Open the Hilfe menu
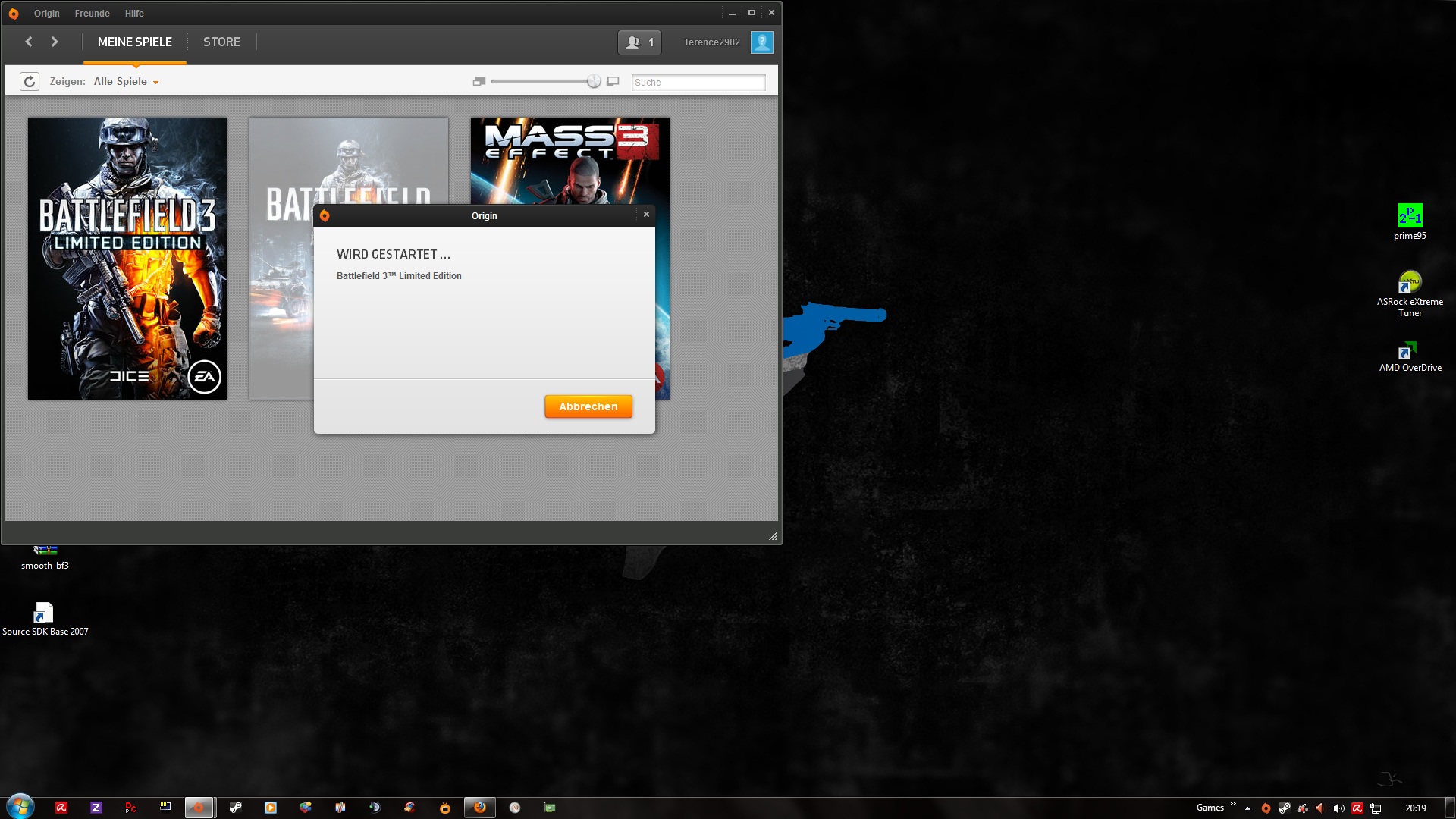1456x819 pixels. [x=134, y=14]
